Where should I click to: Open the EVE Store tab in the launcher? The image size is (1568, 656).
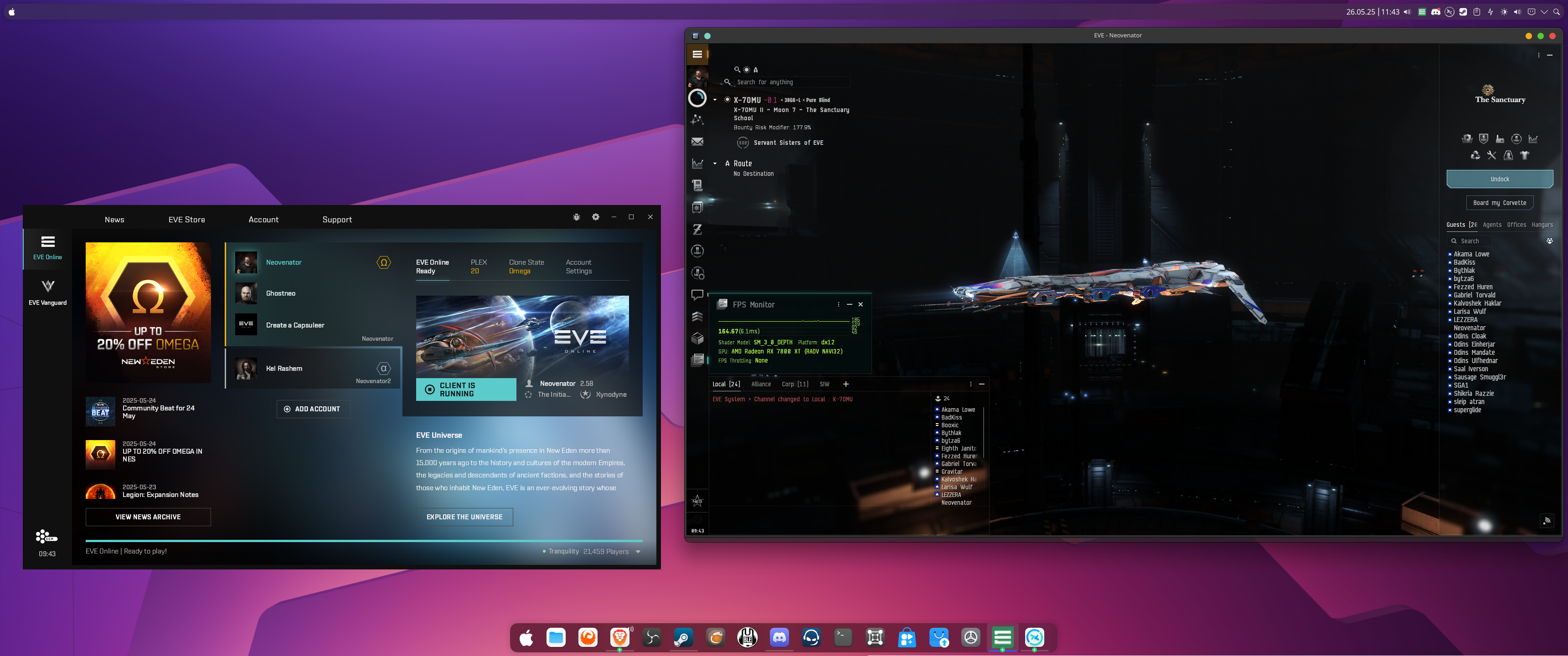pyautogui.click(x=186, y=220)
